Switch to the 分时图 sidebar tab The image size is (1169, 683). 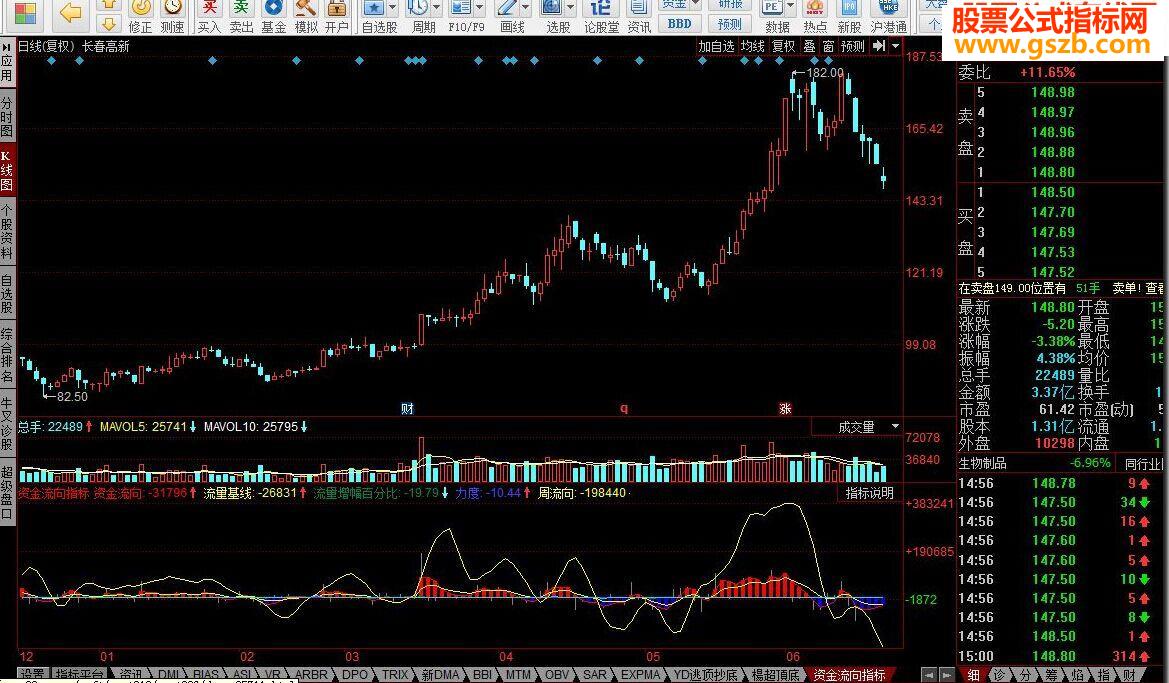(x=7, y=116)
